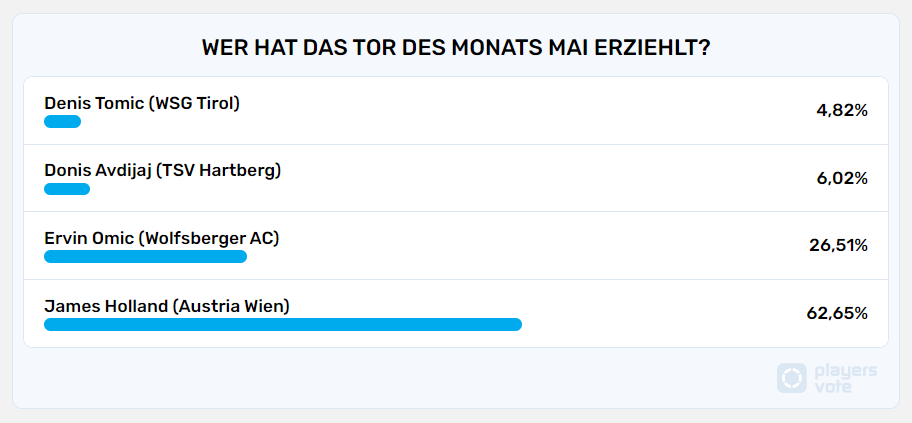Image resolution: width=912 pixels, height=423 pixels.
Task: Click the 6,02% vote percentage
Action: tap(842, 178)
